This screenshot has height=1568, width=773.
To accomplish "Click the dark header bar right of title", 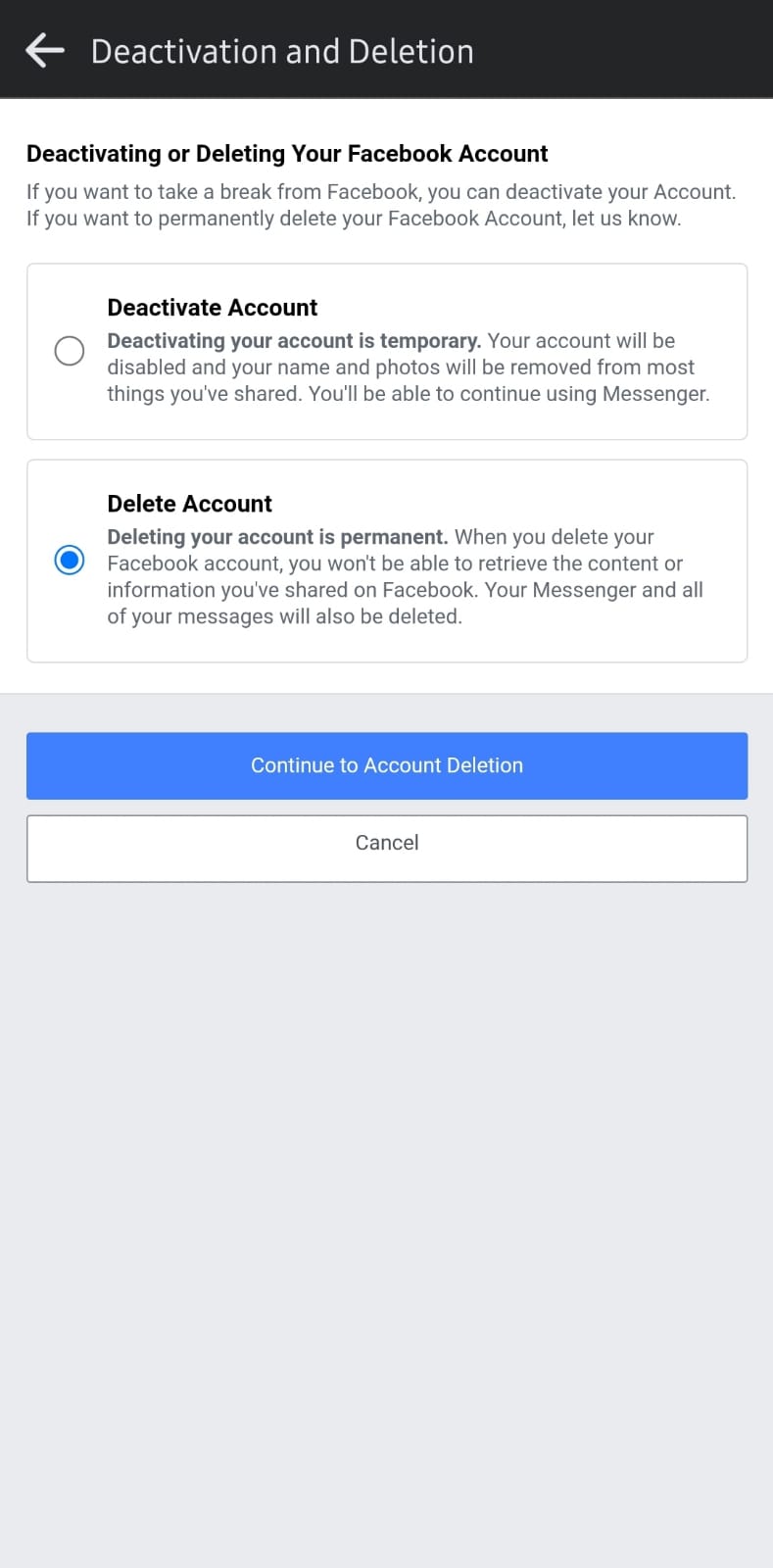I will [627, 50].
